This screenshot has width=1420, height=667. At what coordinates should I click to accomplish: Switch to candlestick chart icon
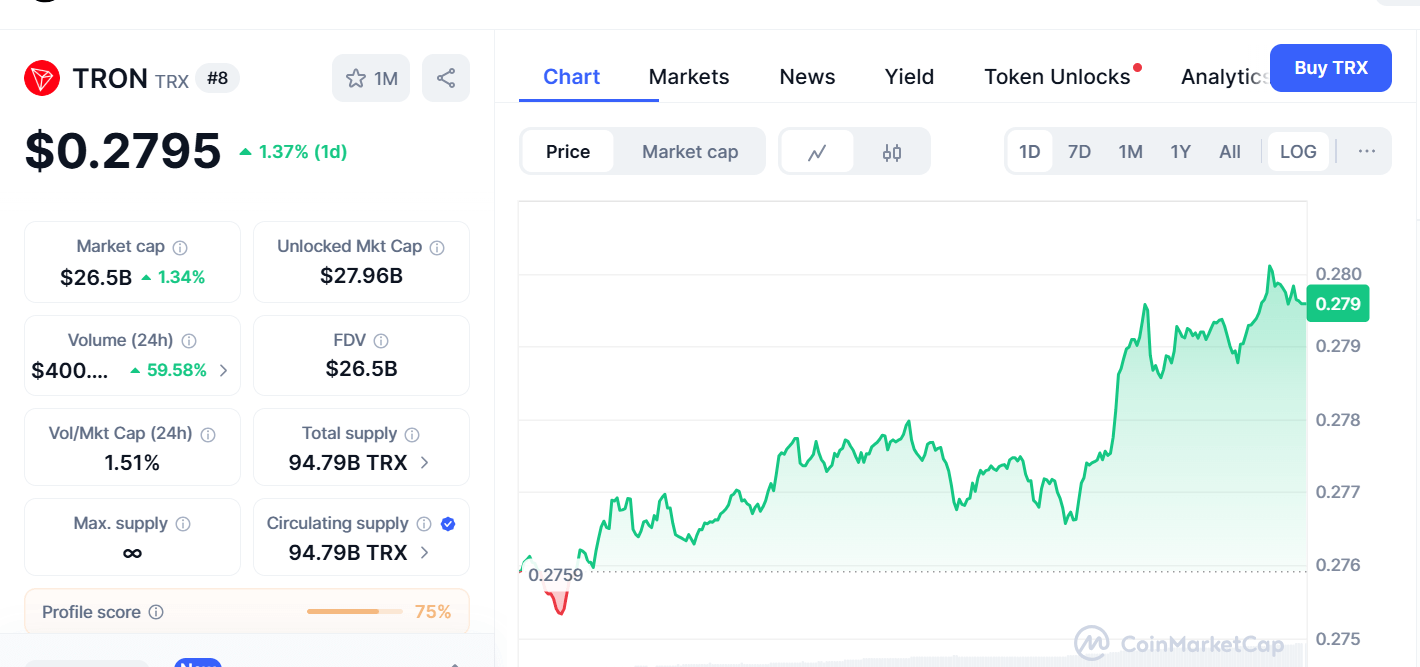click(892, 152)
